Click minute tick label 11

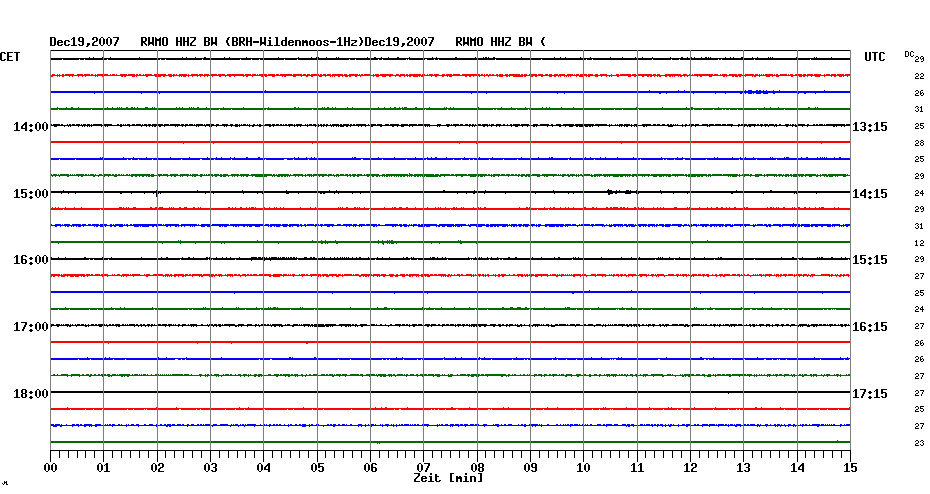[x=637, y=468]
